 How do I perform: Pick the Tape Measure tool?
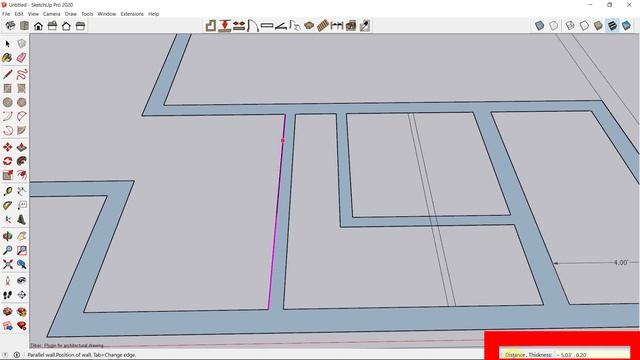[x=7, y=191]
